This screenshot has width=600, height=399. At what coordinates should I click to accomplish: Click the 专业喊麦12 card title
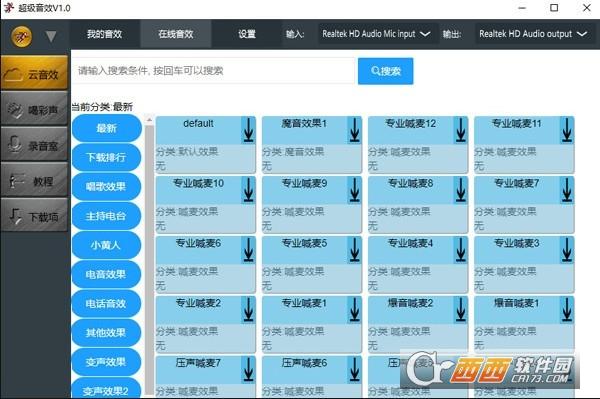pos(410,124)
